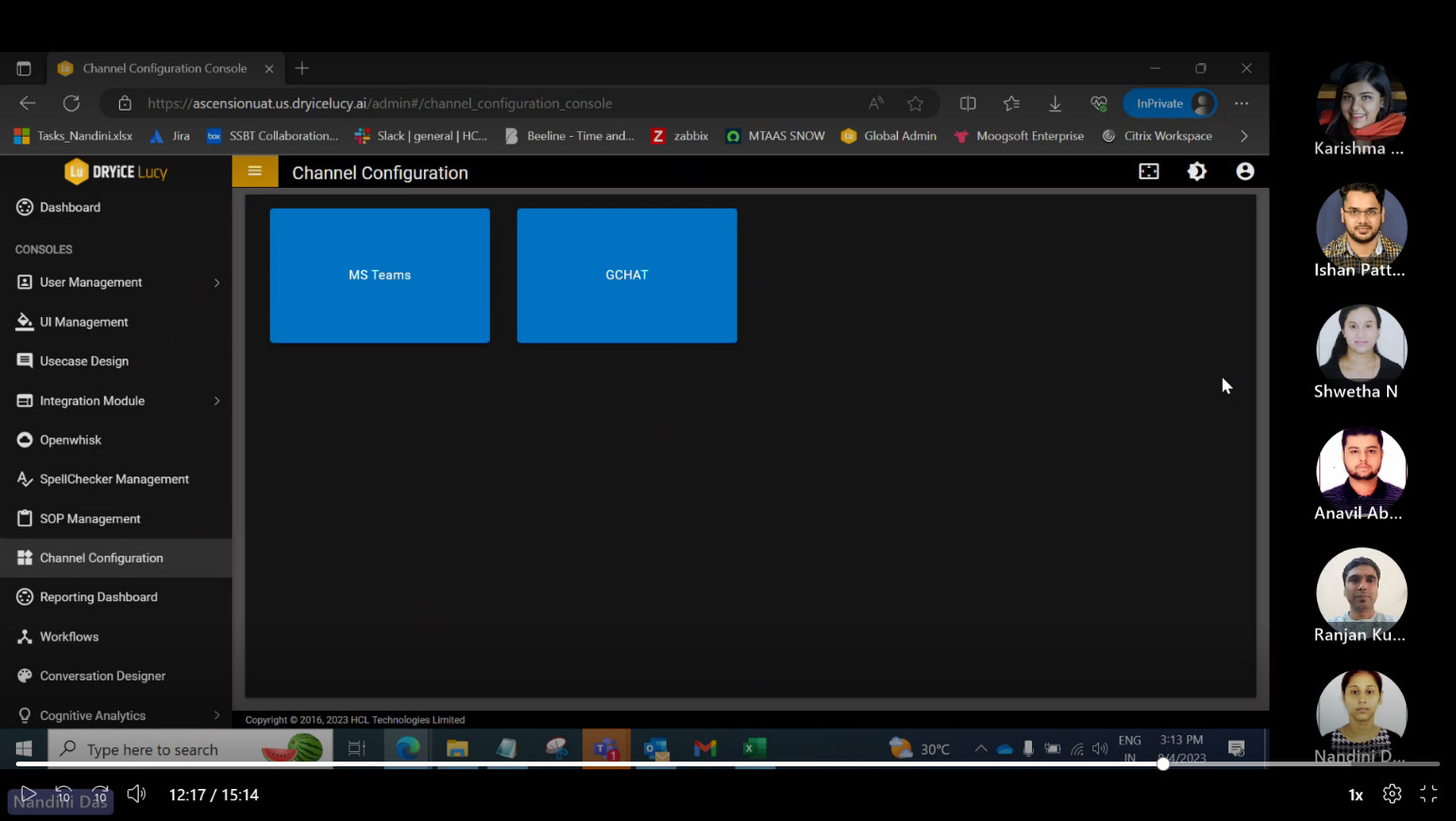
Task: Click the Channel Configuration sidebar icon
Action: click(25, 558)
